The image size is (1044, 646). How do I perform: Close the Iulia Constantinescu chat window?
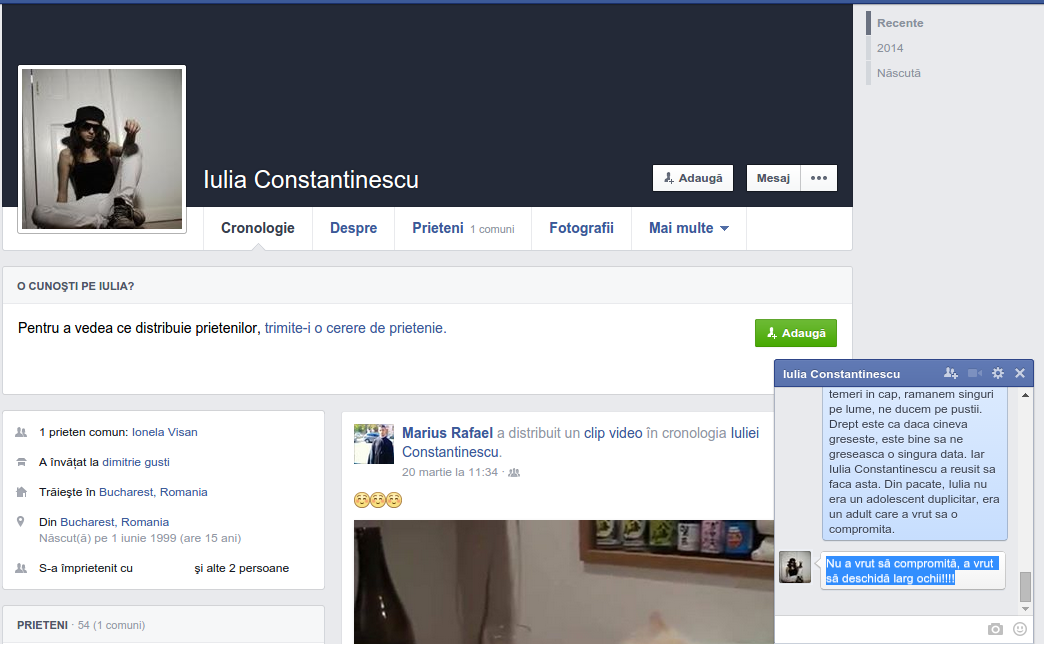tap(1020, 373)
